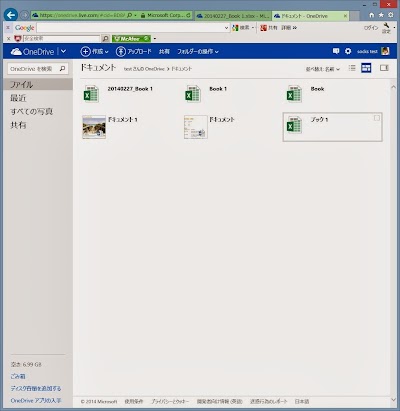
Task: Open the sort order 並べ替え dropdown
Action: (323, 69)
